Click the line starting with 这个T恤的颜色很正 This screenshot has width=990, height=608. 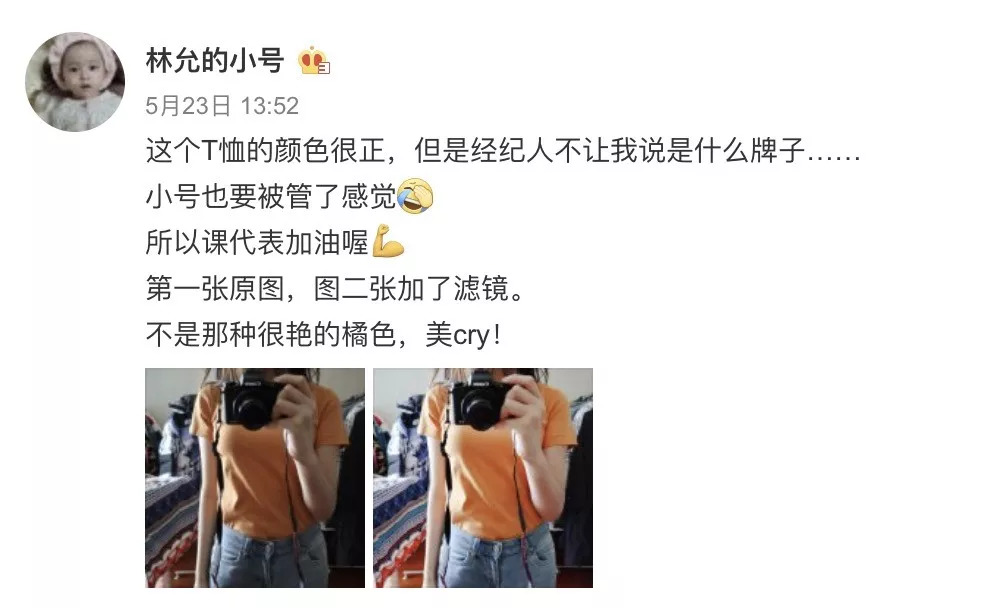point(503,151)
